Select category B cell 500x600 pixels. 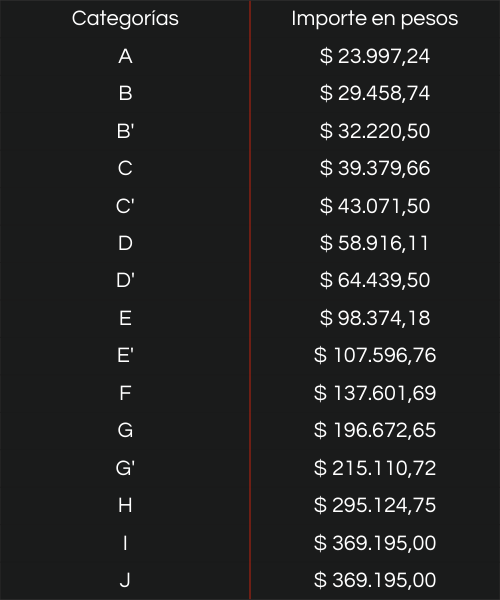(125, 93)
